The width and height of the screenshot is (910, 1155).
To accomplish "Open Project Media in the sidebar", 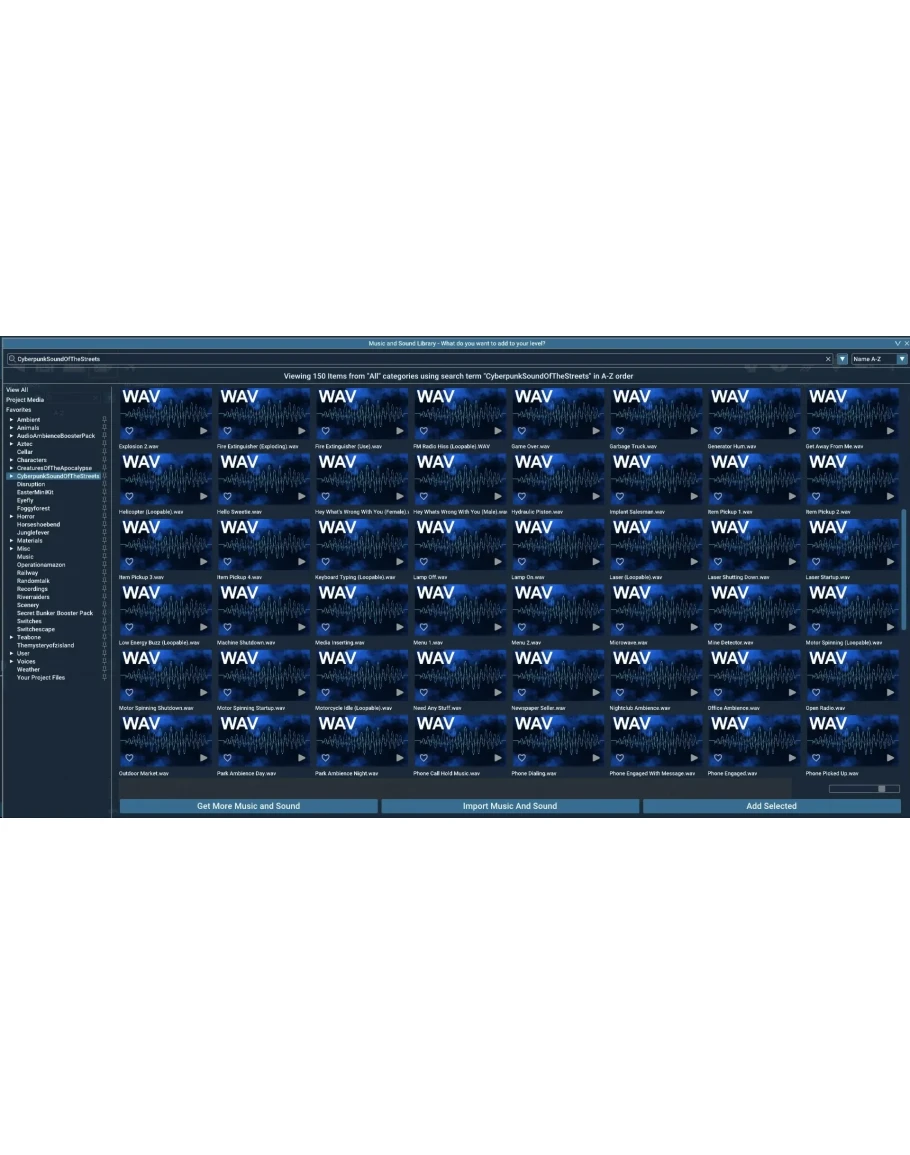I will coord(25,400).
